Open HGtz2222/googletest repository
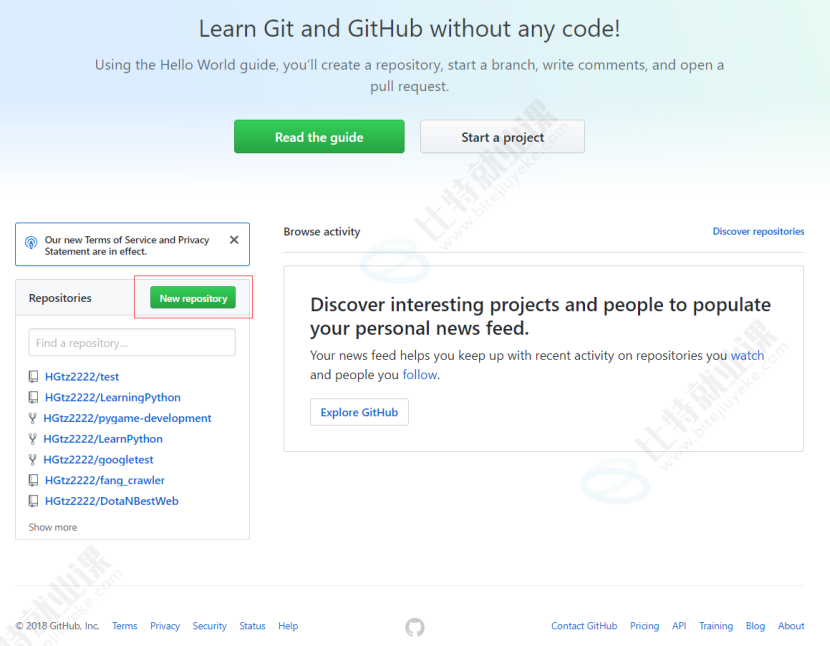The image size is (830, 646). coord(98,460)
